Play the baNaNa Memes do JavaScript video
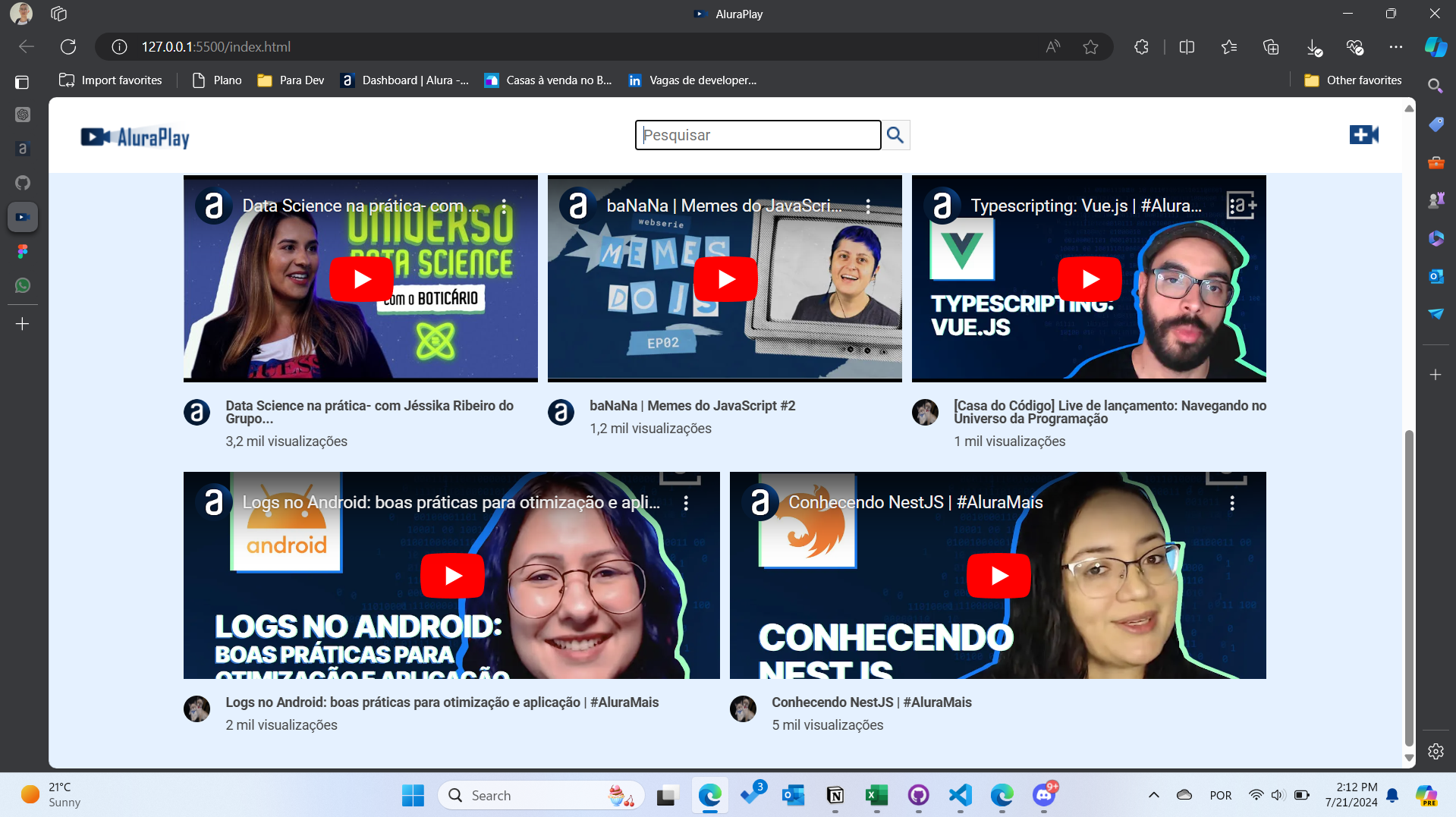Image resolution: width=1456 pixels, height=817 pixels. 725,279
